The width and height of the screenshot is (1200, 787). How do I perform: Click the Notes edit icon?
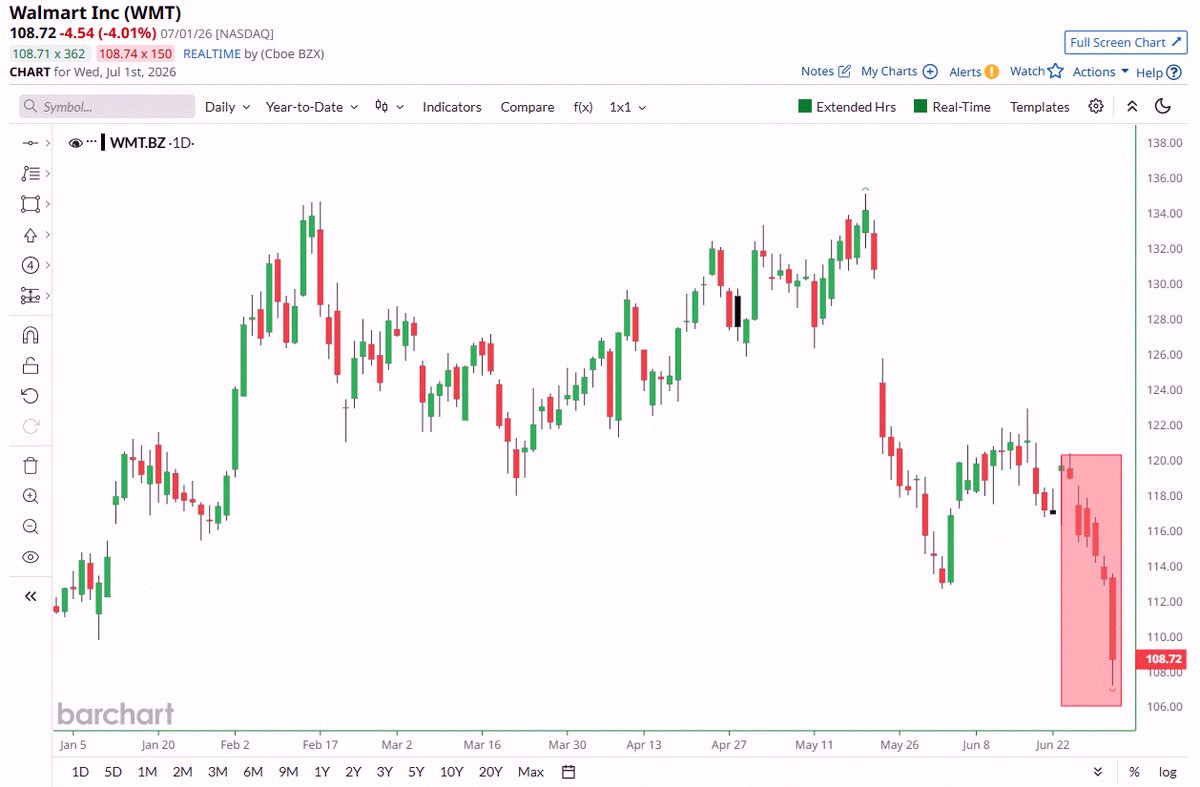coord(844,71)
